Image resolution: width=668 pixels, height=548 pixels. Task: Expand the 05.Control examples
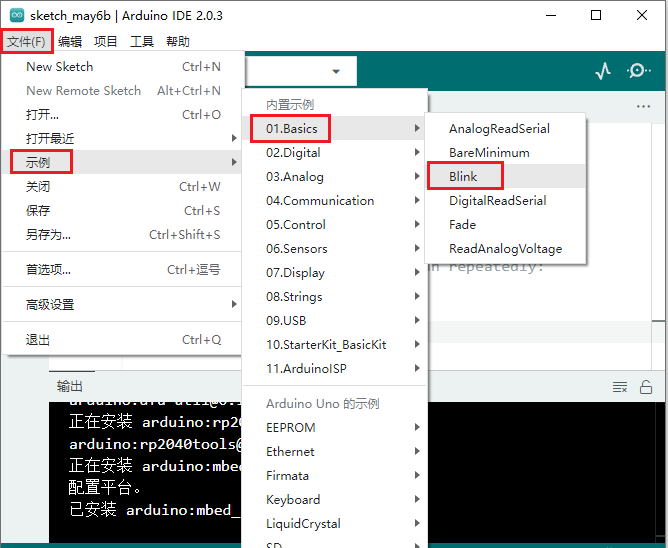pyautogui.click(x=334, y=225)
